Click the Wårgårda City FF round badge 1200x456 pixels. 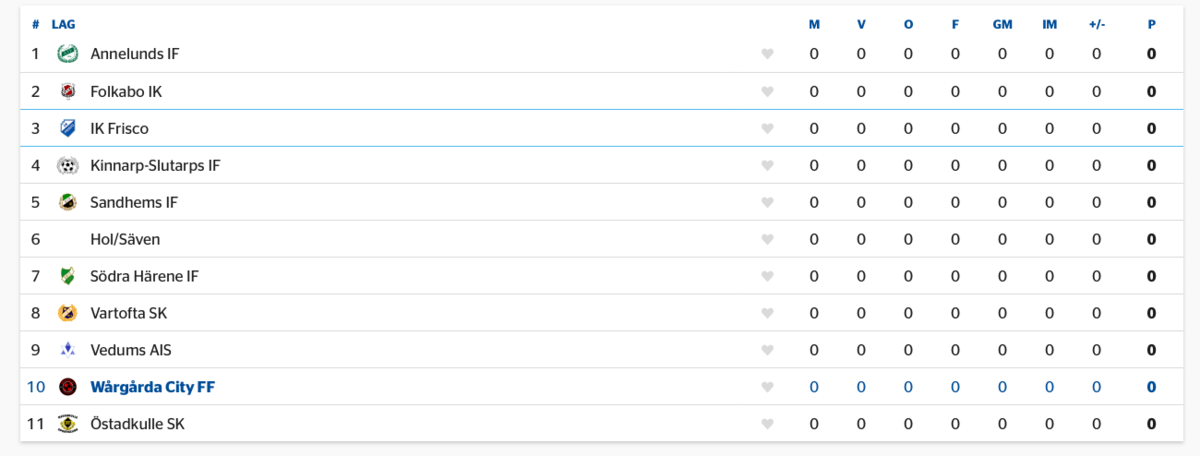(67, 387)
